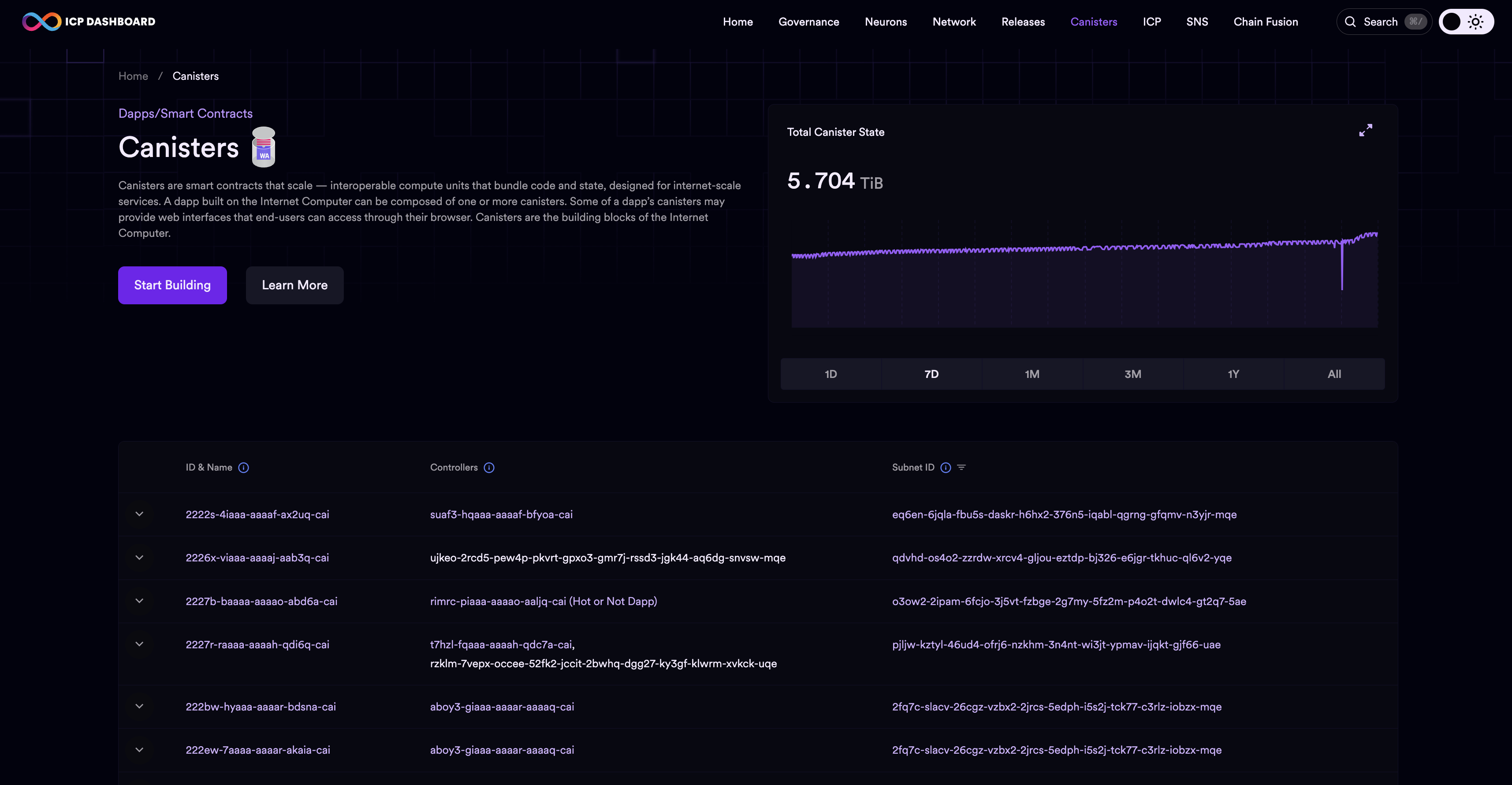Open the search magnifier icon

click(x=1350, y=22)
